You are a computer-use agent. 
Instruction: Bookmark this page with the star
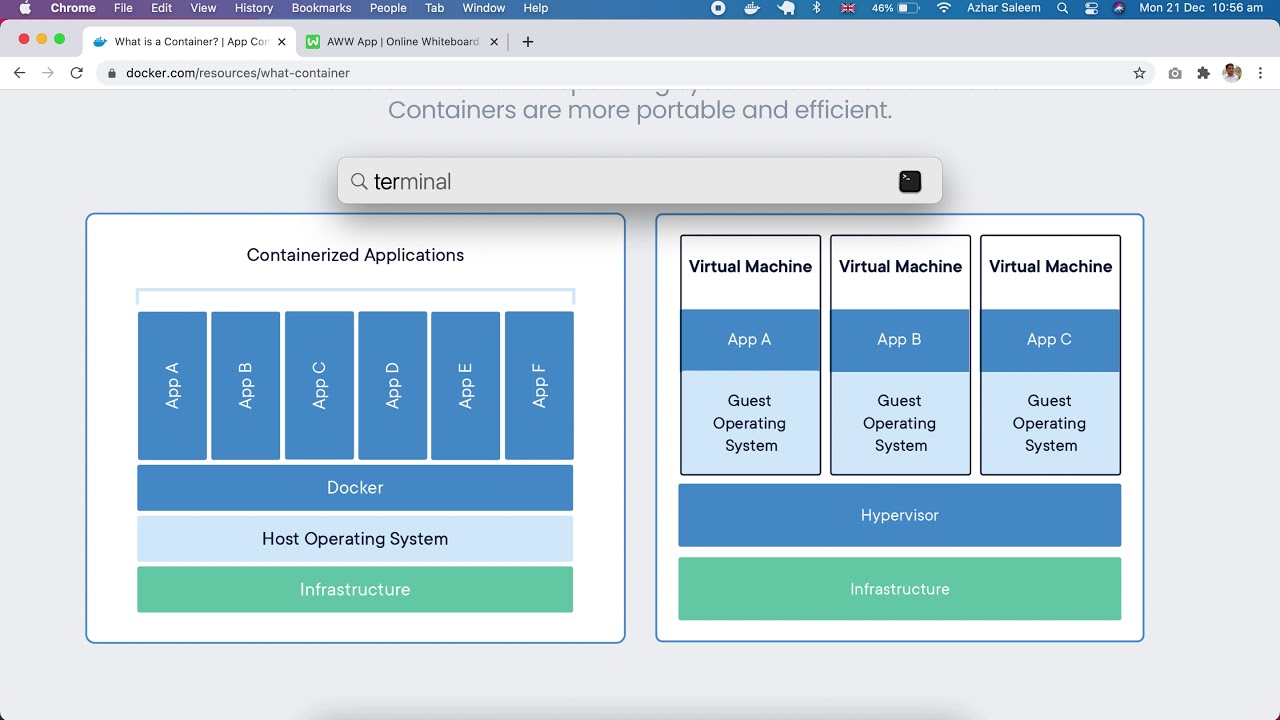[1139, 73]
